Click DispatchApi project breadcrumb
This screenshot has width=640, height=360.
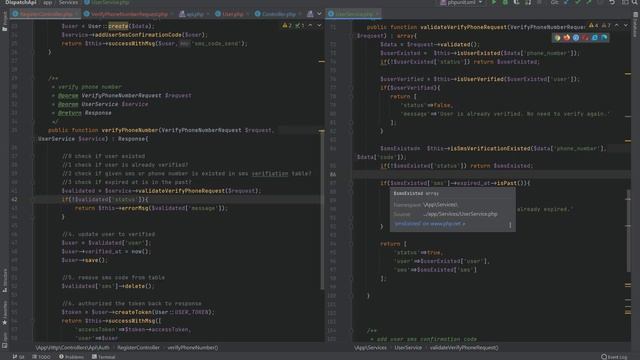tap(20, 2)
